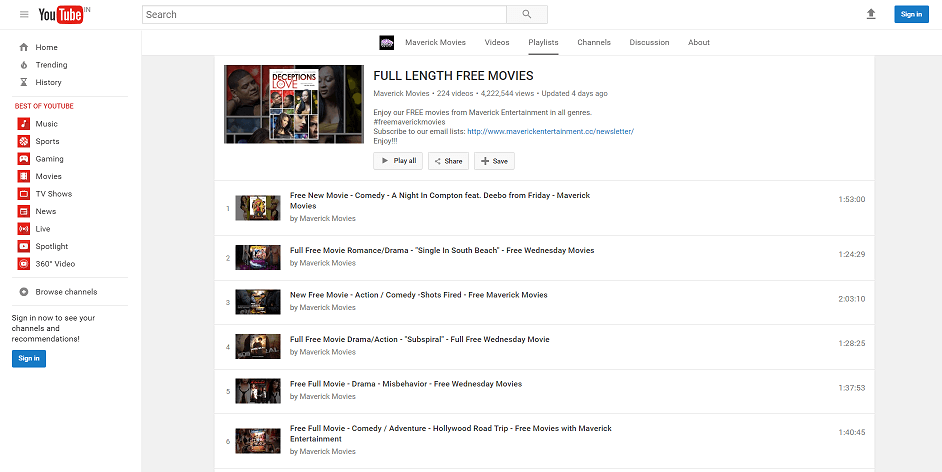Image resolution: width=942 pixels, height=472 pixels.
Task: Click the Maverick Movies channel avatar
Action: (x=386, y=43)
